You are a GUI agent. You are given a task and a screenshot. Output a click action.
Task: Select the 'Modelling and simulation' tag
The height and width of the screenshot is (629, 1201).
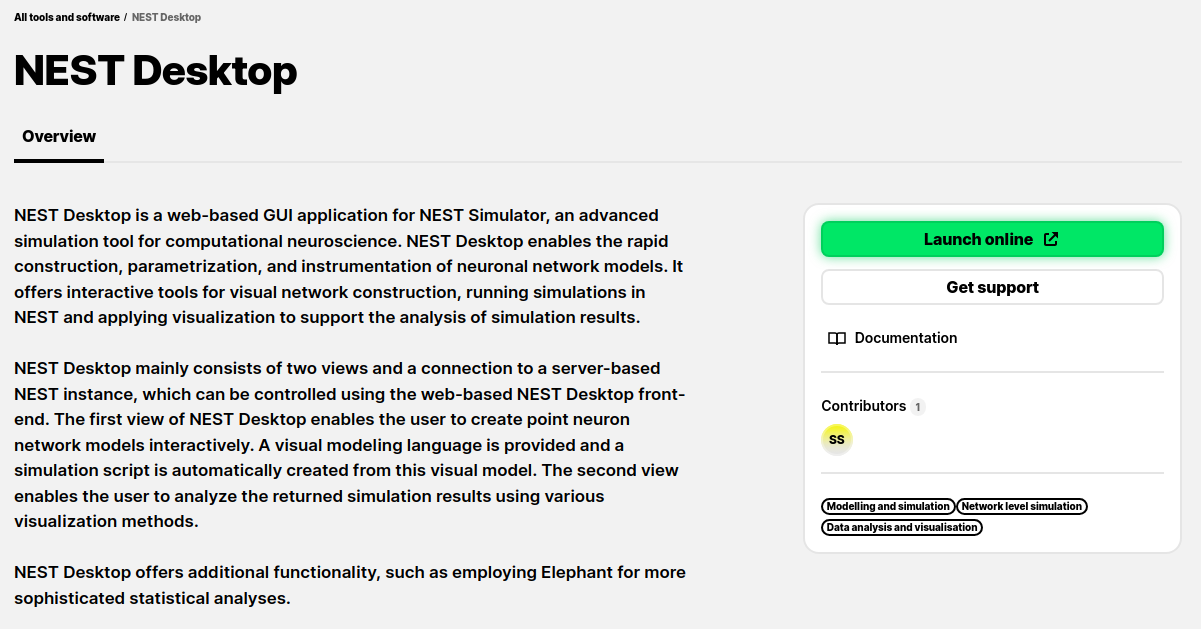tap(888, 506)
